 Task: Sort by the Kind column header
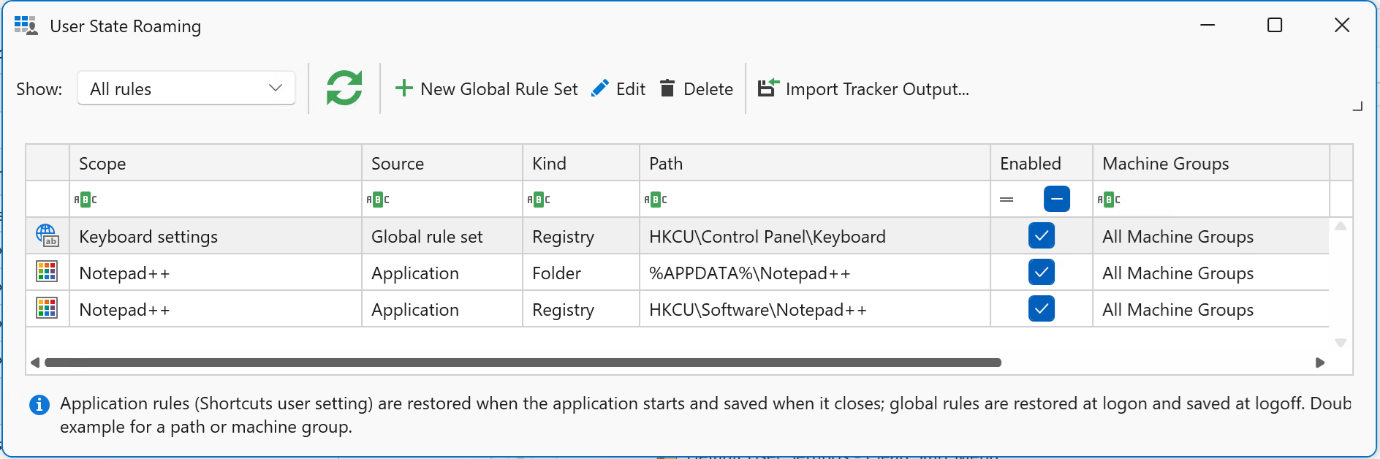pyautogui.click(x=581, y=163)
